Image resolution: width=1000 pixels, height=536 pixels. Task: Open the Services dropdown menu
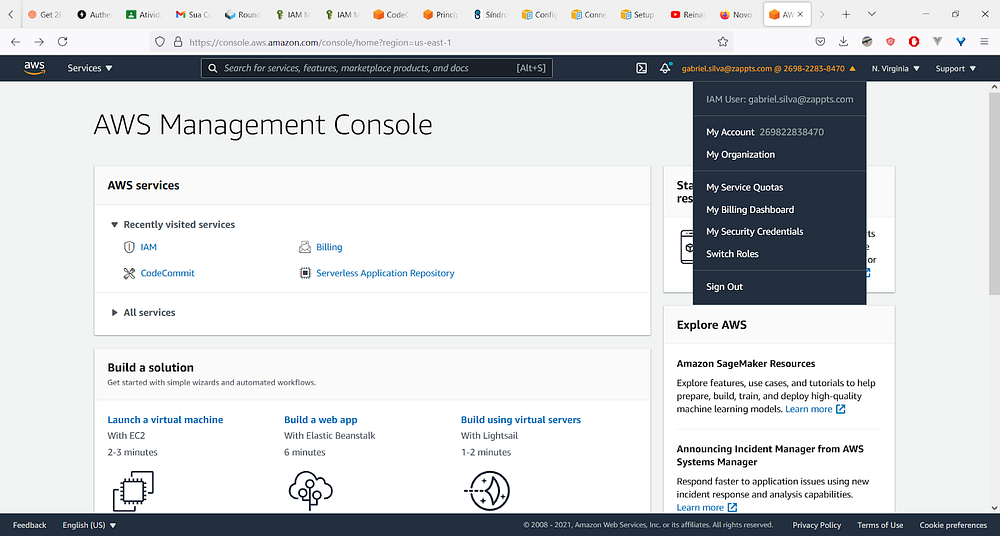click(90, 68)
